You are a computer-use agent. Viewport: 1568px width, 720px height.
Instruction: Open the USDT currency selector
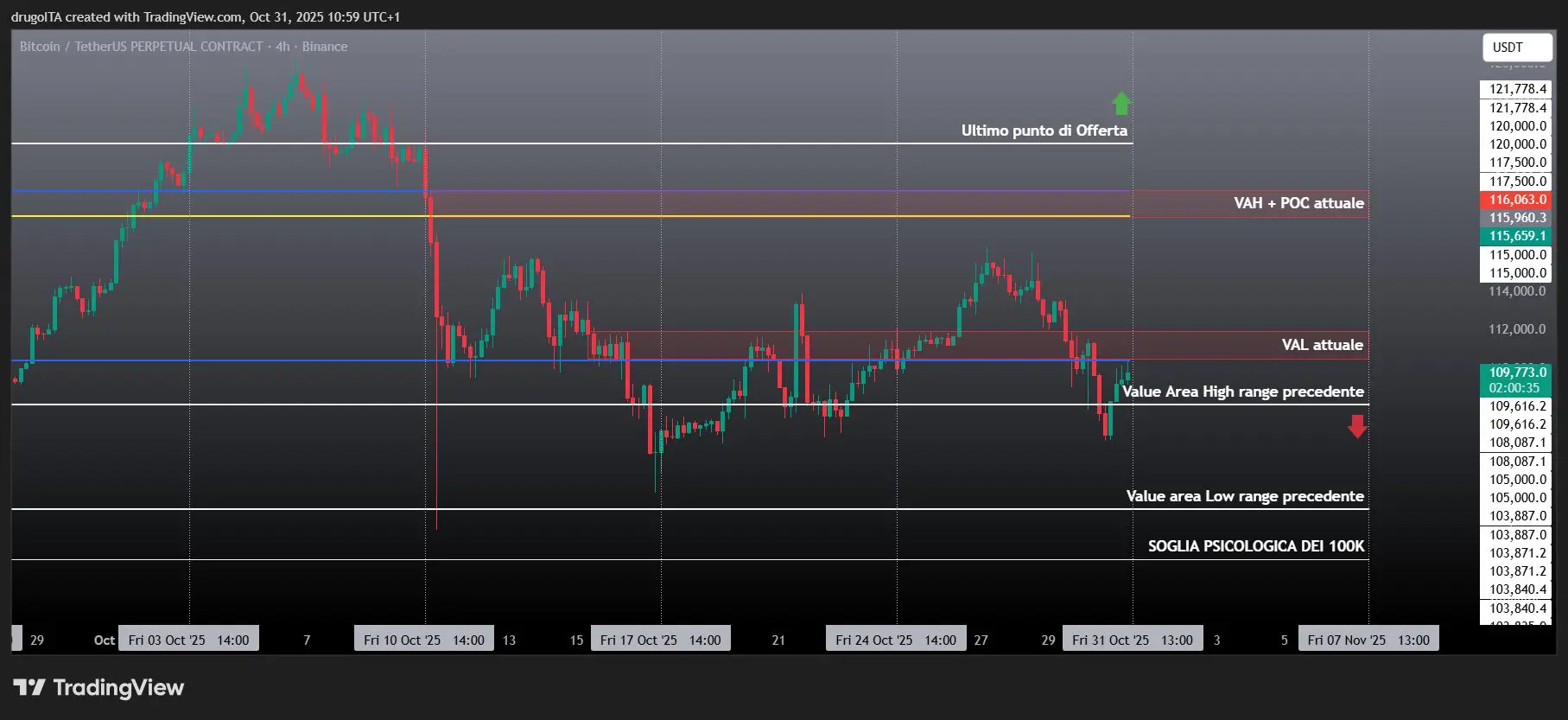[x=1517, y=48]
